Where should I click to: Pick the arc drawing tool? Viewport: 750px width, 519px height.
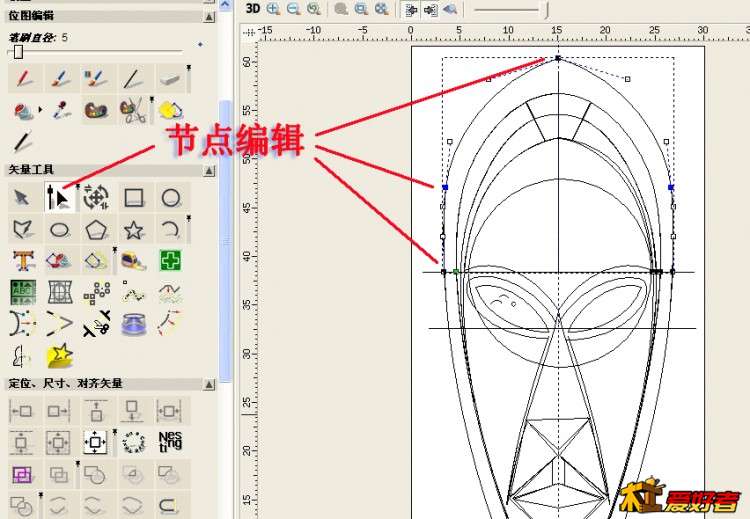tap(171, 230)
